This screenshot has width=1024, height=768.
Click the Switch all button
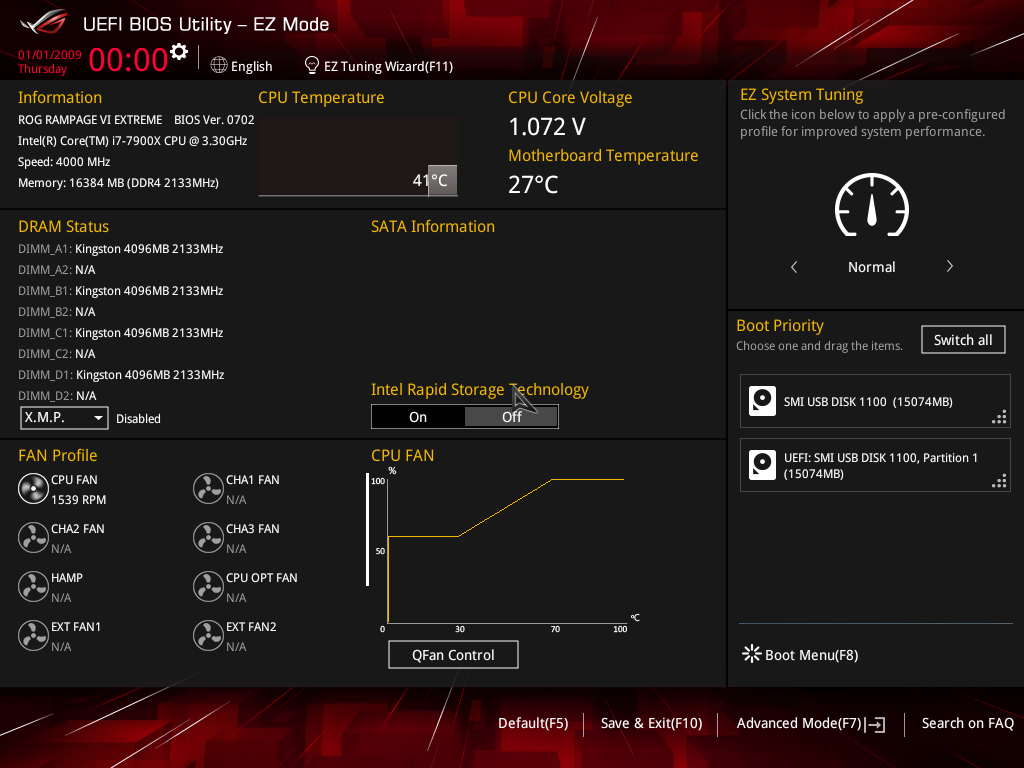coord(963,340)
